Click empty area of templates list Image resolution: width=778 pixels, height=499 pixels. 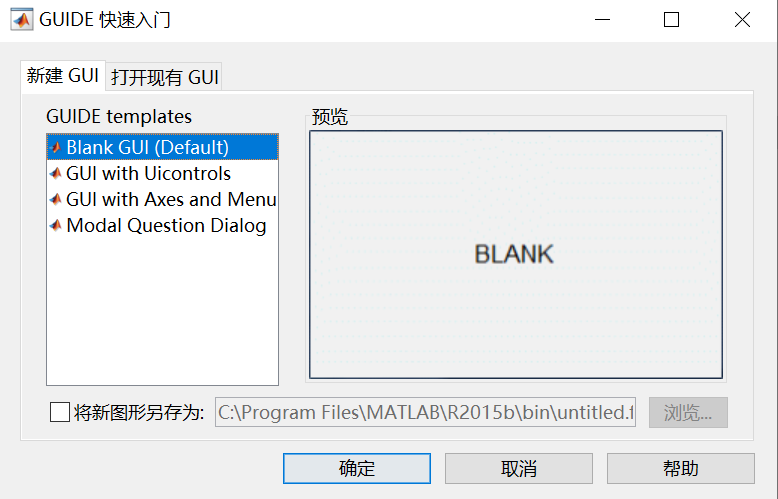click(162, 311)
